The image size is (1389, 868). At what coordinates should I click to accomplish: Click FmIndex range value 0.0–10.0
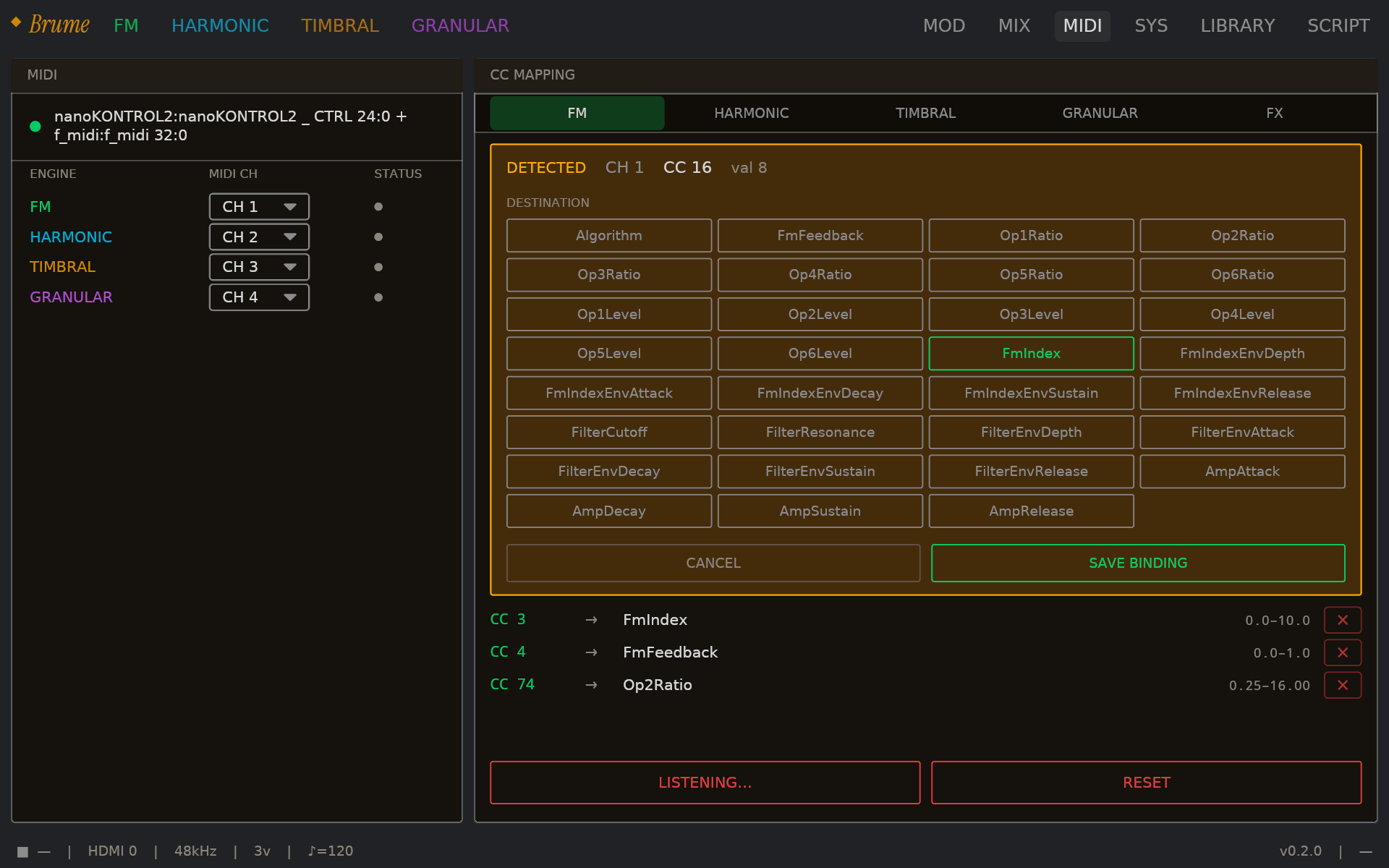[x=1278, y=621]
